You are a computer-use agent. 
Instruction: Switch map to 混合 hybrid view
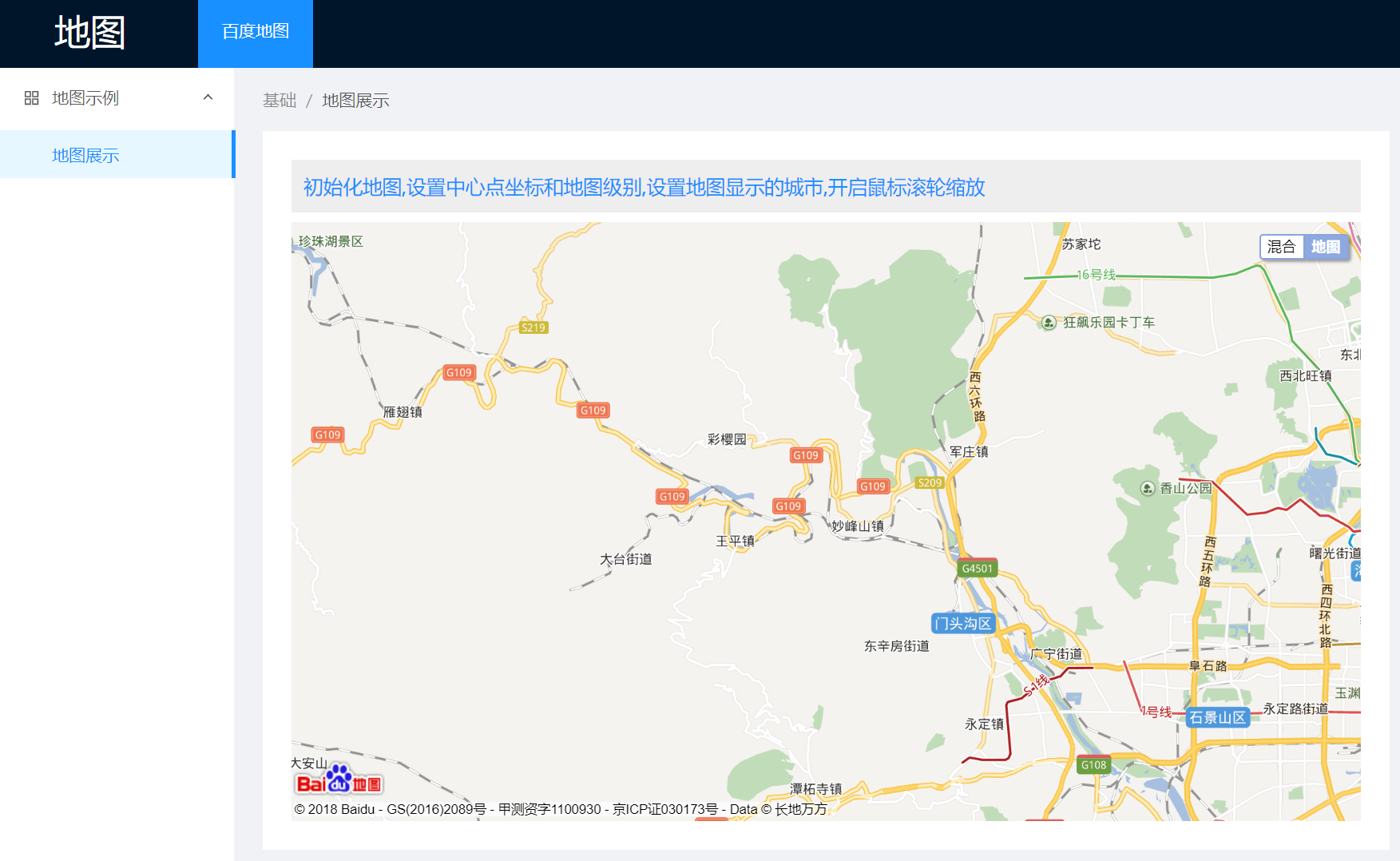pyautogui.click(x=1282, y=247)
